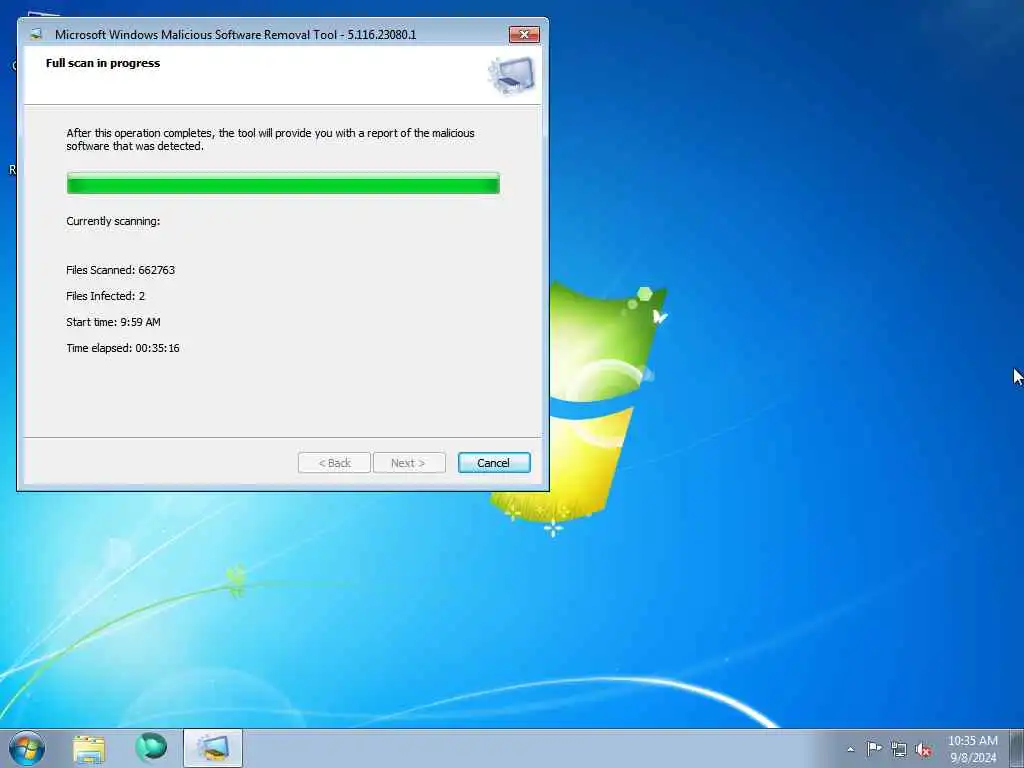This screenshot has width=1024, height=768.
Task: Launch the green globe taskbar app
Action: 151,748
